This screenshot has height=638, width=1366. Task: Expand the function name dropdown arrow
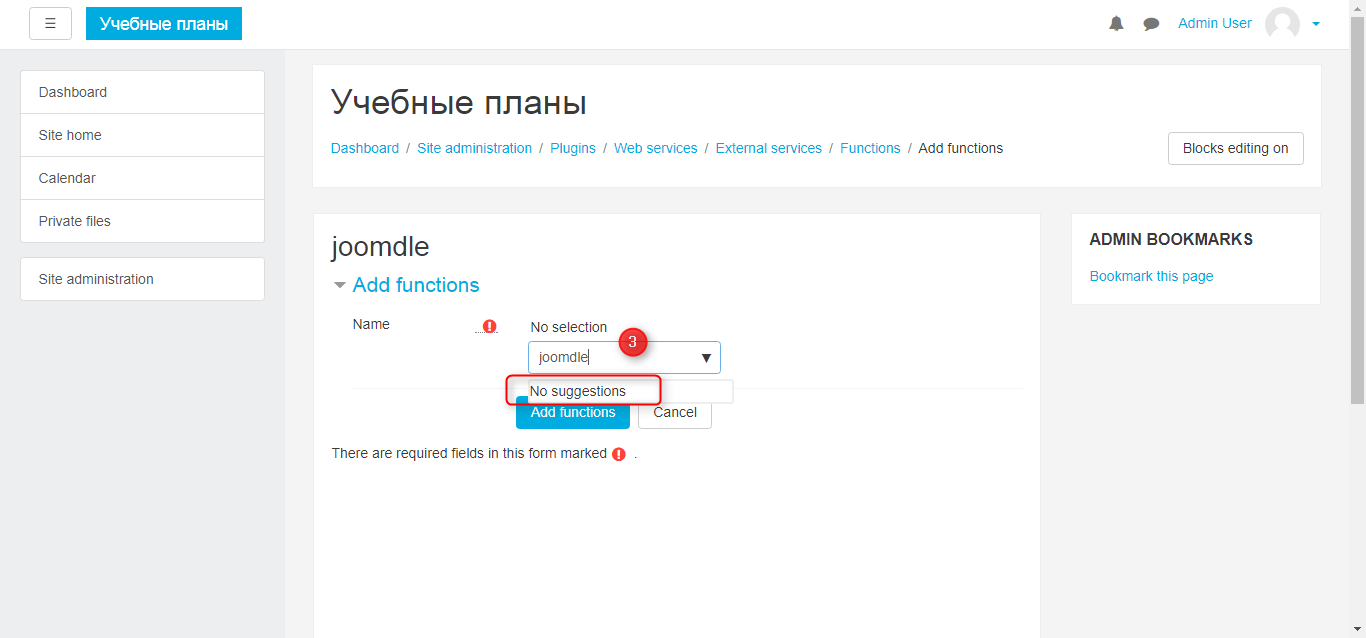pos(706,358)
